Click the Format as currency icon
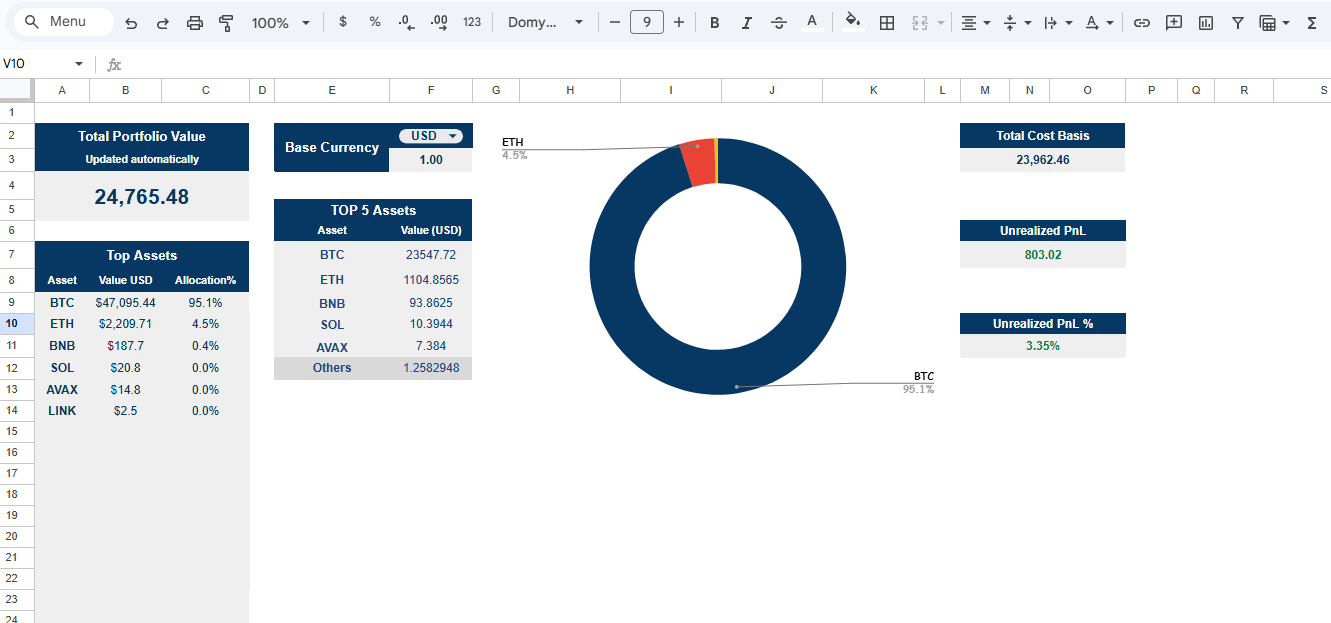1331x623 pixels. click(342, 21)
